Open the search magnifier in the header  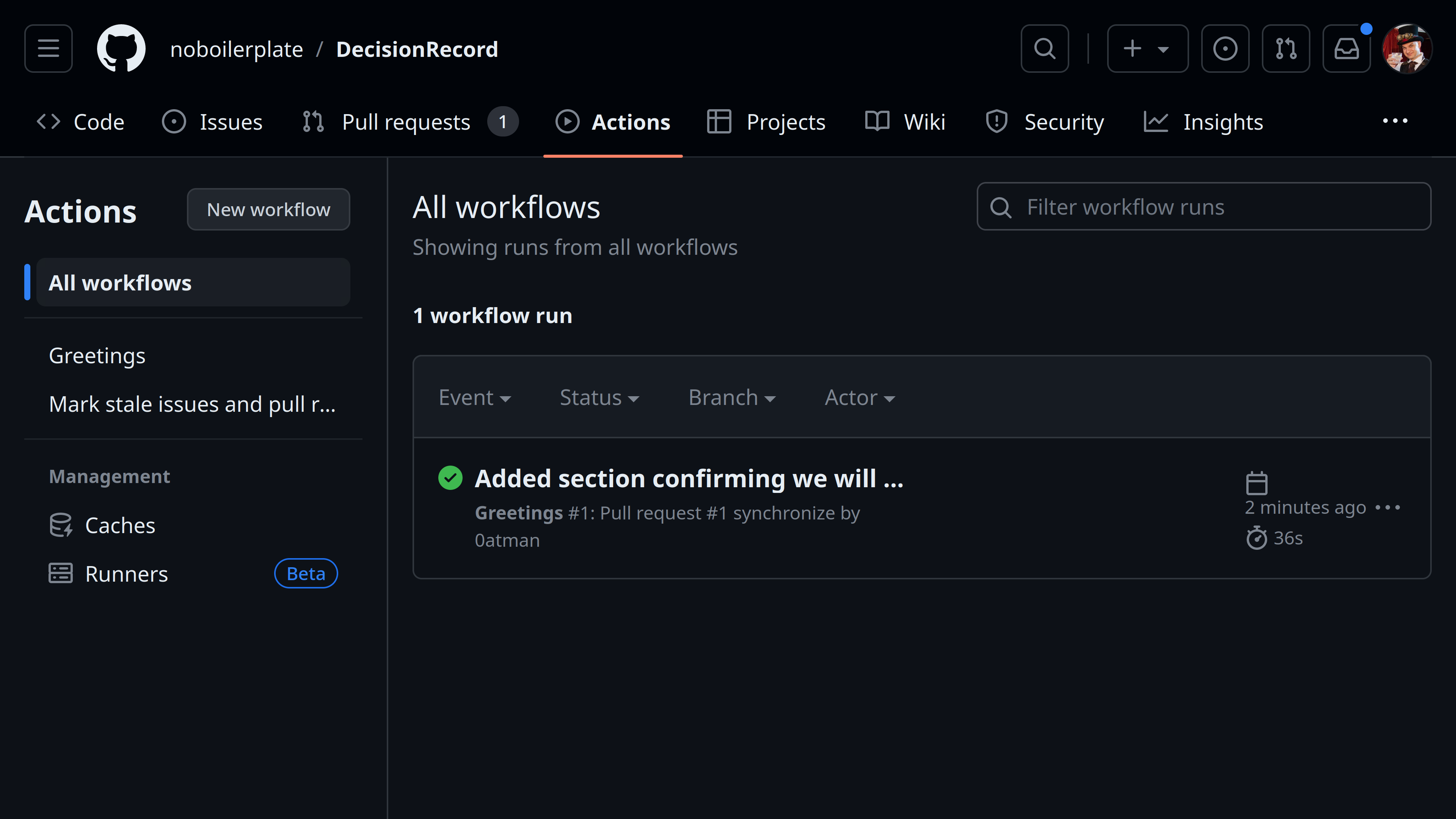point(1045,49)
